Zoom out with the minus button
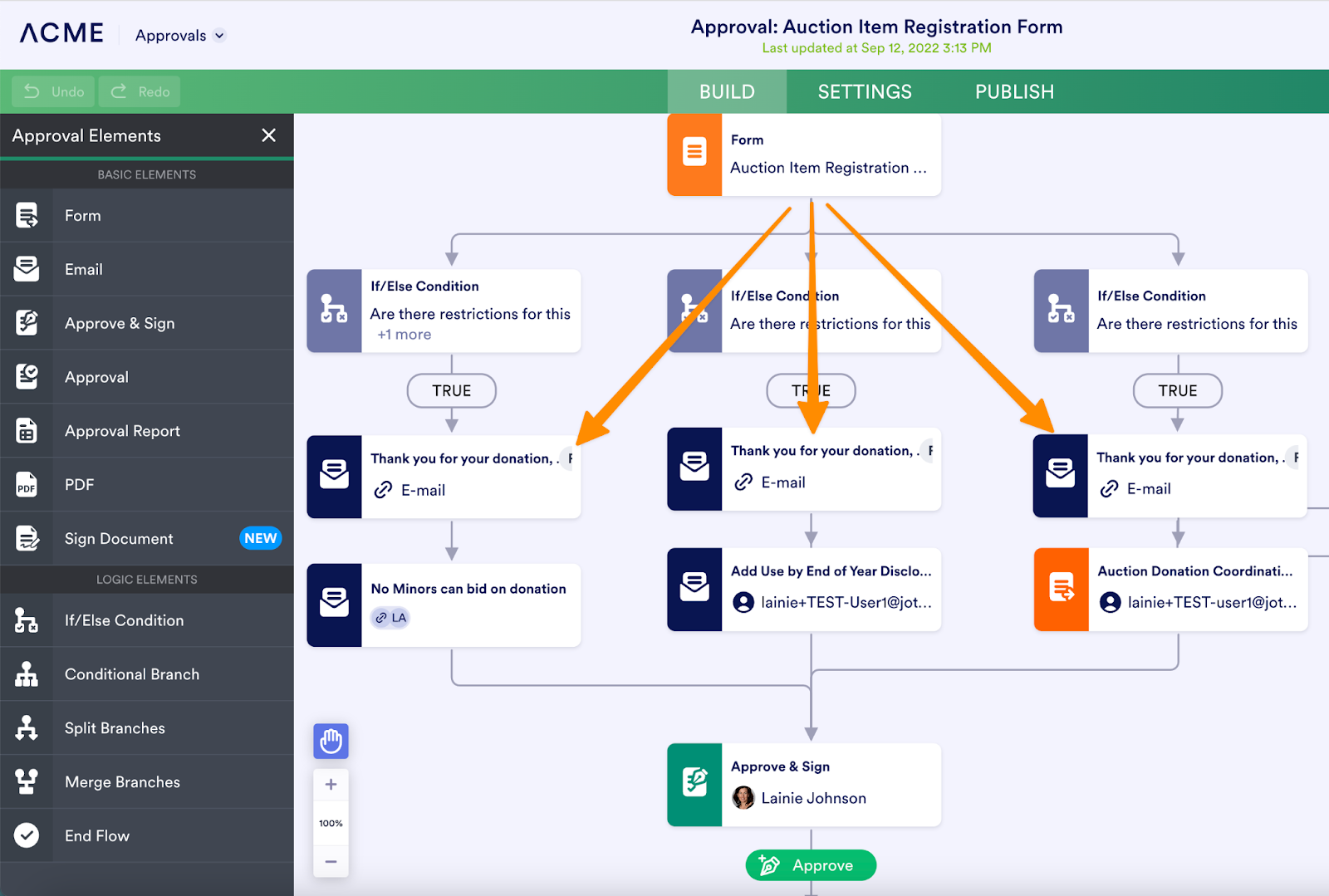The image size is (1329, 896). [x=331, y=861]
